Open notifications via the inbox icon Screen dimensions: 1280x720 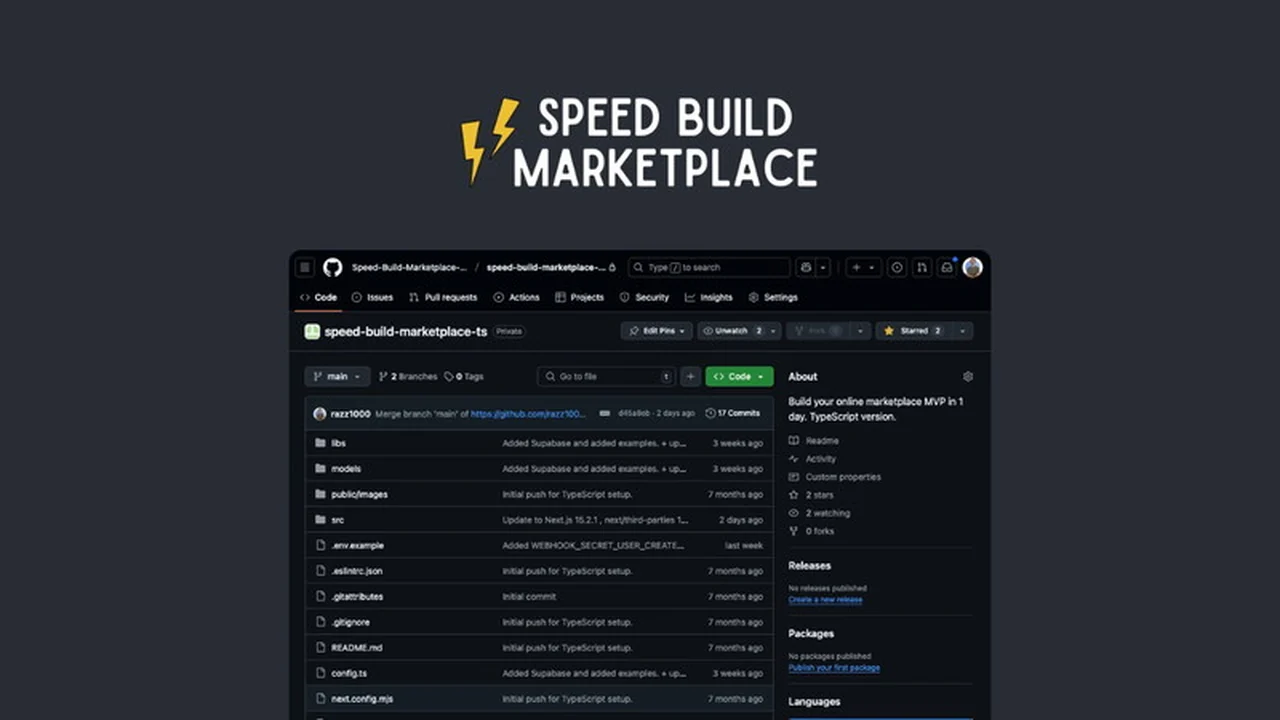946,268
